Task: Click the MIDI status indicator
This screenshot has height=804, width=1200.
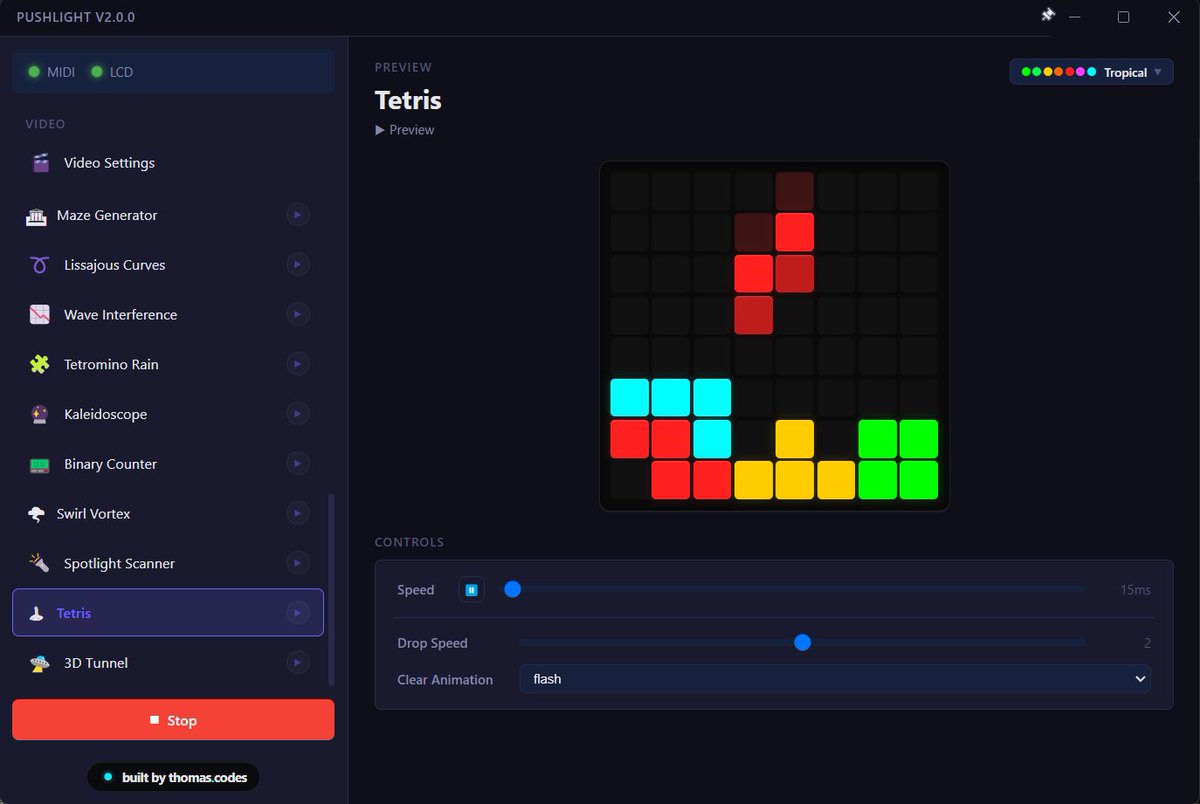Action: (51, 72)
